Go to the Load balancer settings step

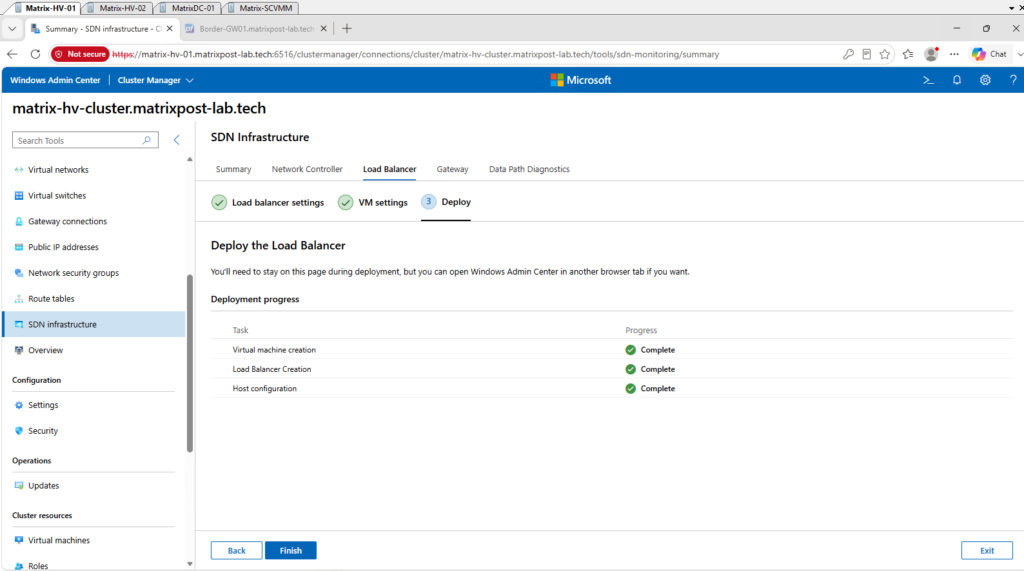[268, 203]
